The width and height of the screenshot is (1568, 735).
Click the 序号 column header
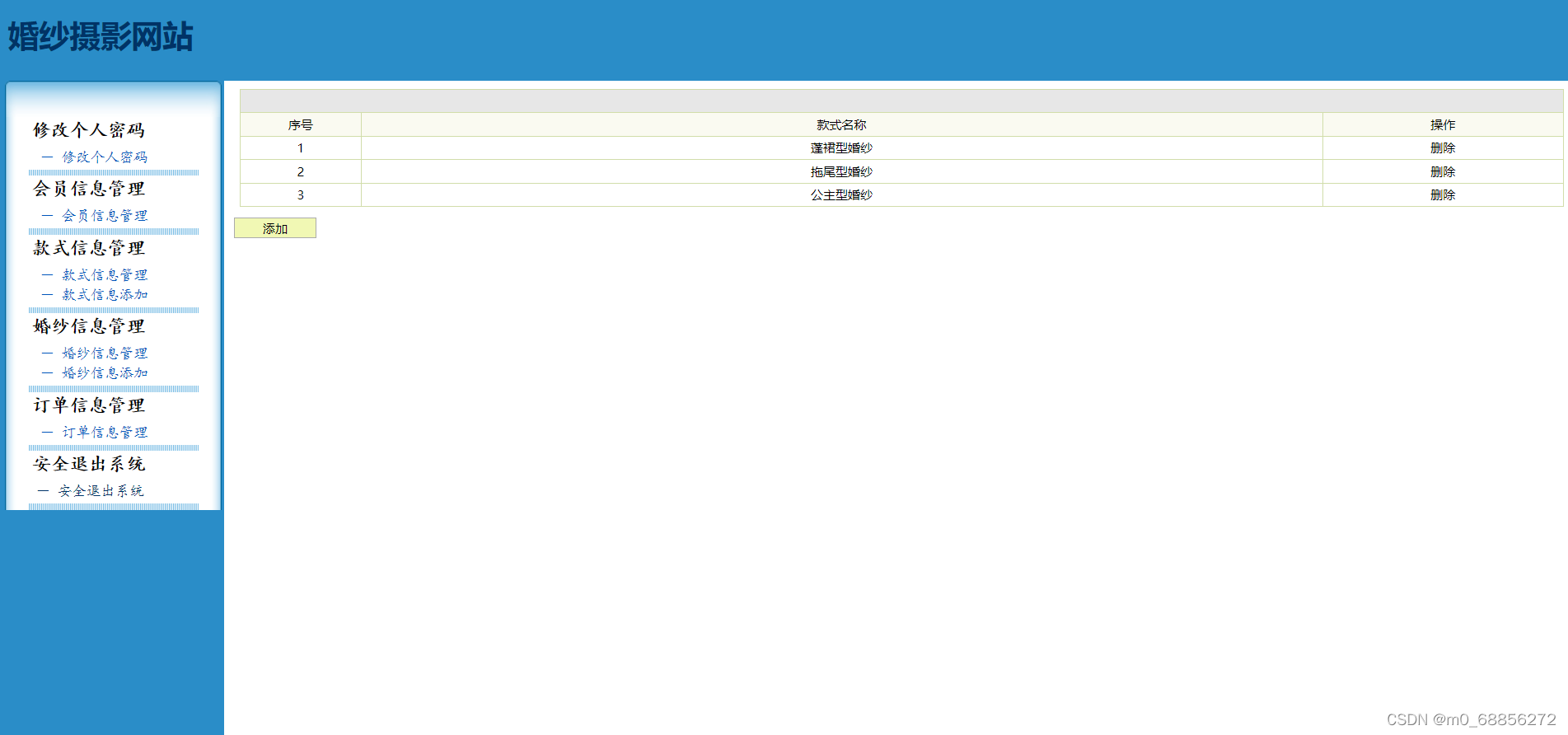click(301, 124)
